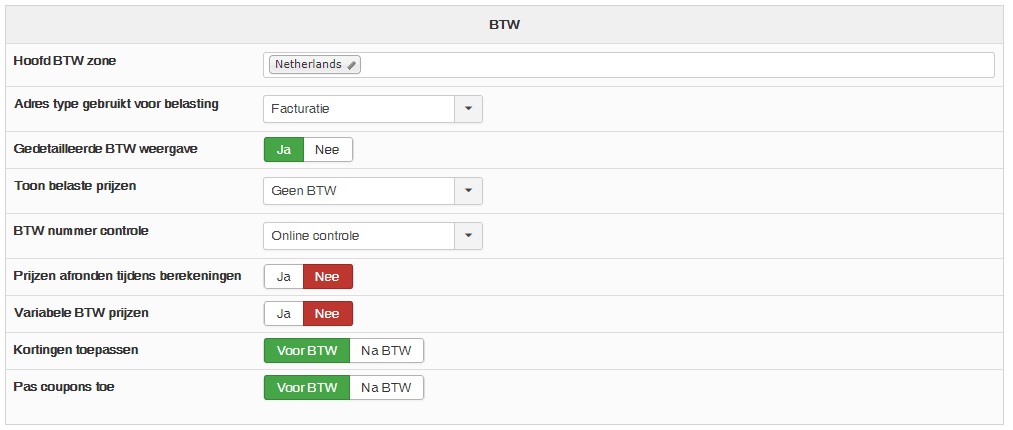Set Gedetailleerde BTW weergave to Nee
1013x430 pixels.
(x=327, y=150)
